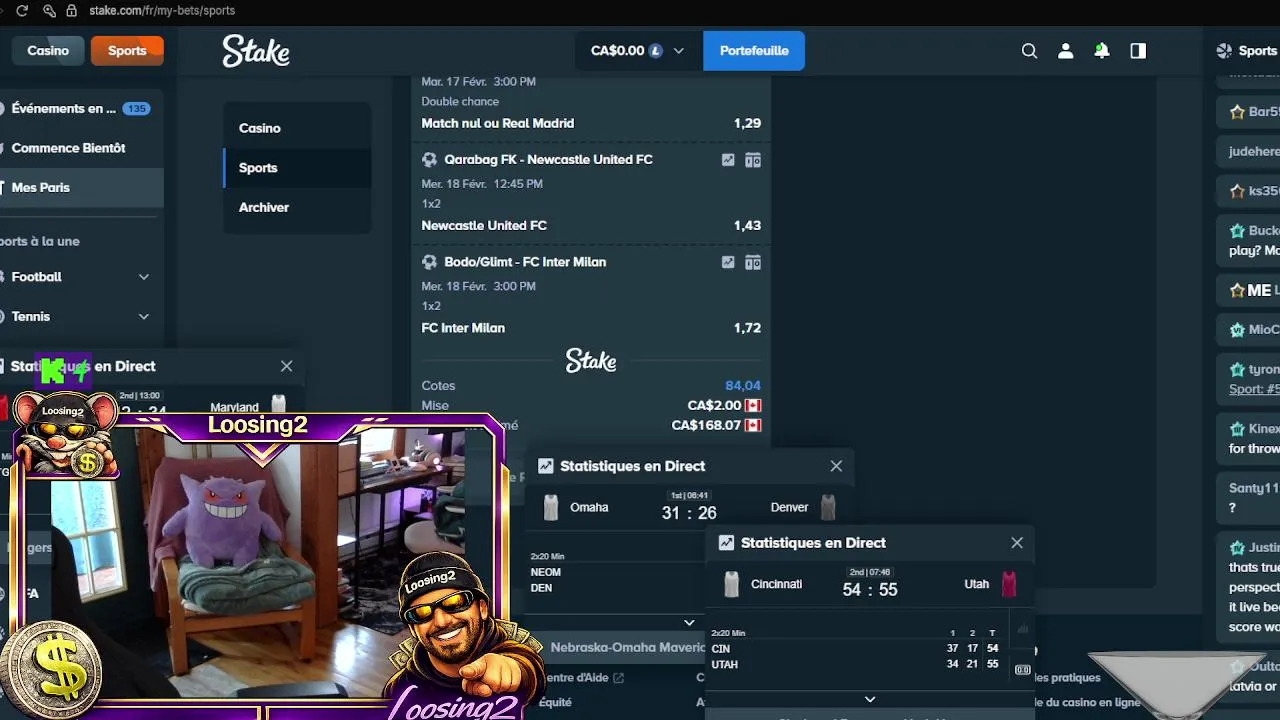Click Sports header in chat panel
Screen dimensions: 1280x720
coord(1257,51)
